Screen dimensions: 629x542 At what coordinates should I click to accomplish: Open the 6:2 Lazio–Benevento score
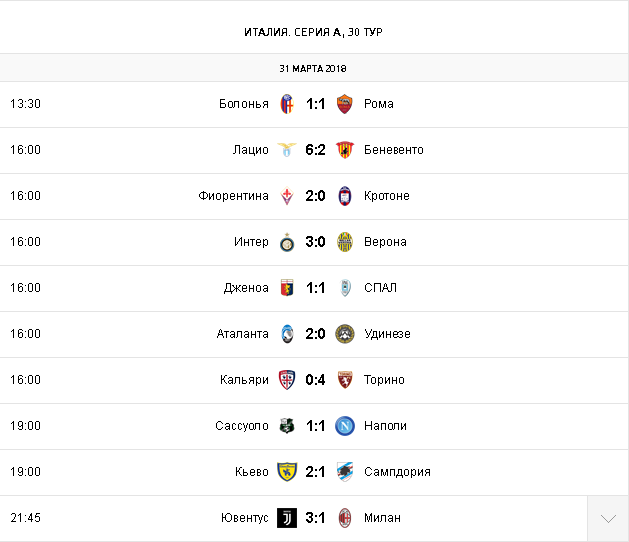click(x=316, y=150)
